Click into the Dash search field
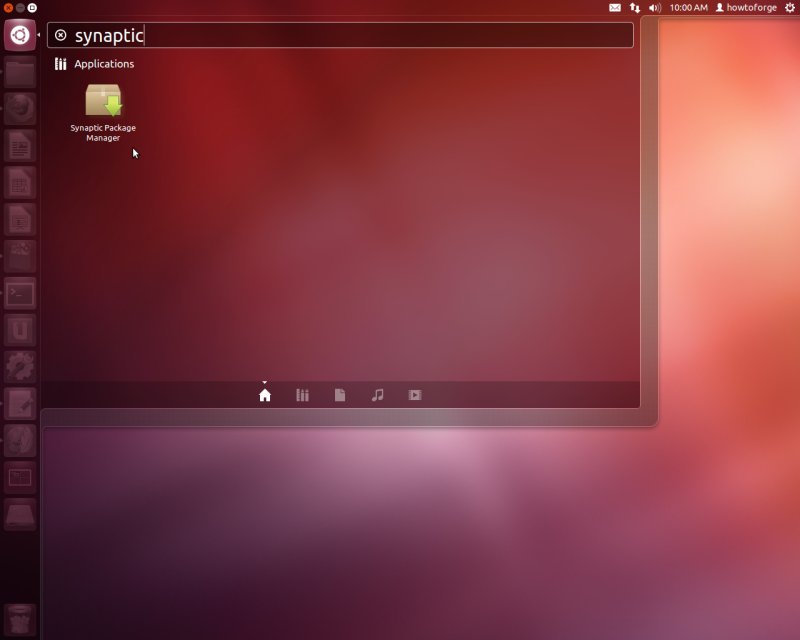800x640 pixels. (340, 35)
